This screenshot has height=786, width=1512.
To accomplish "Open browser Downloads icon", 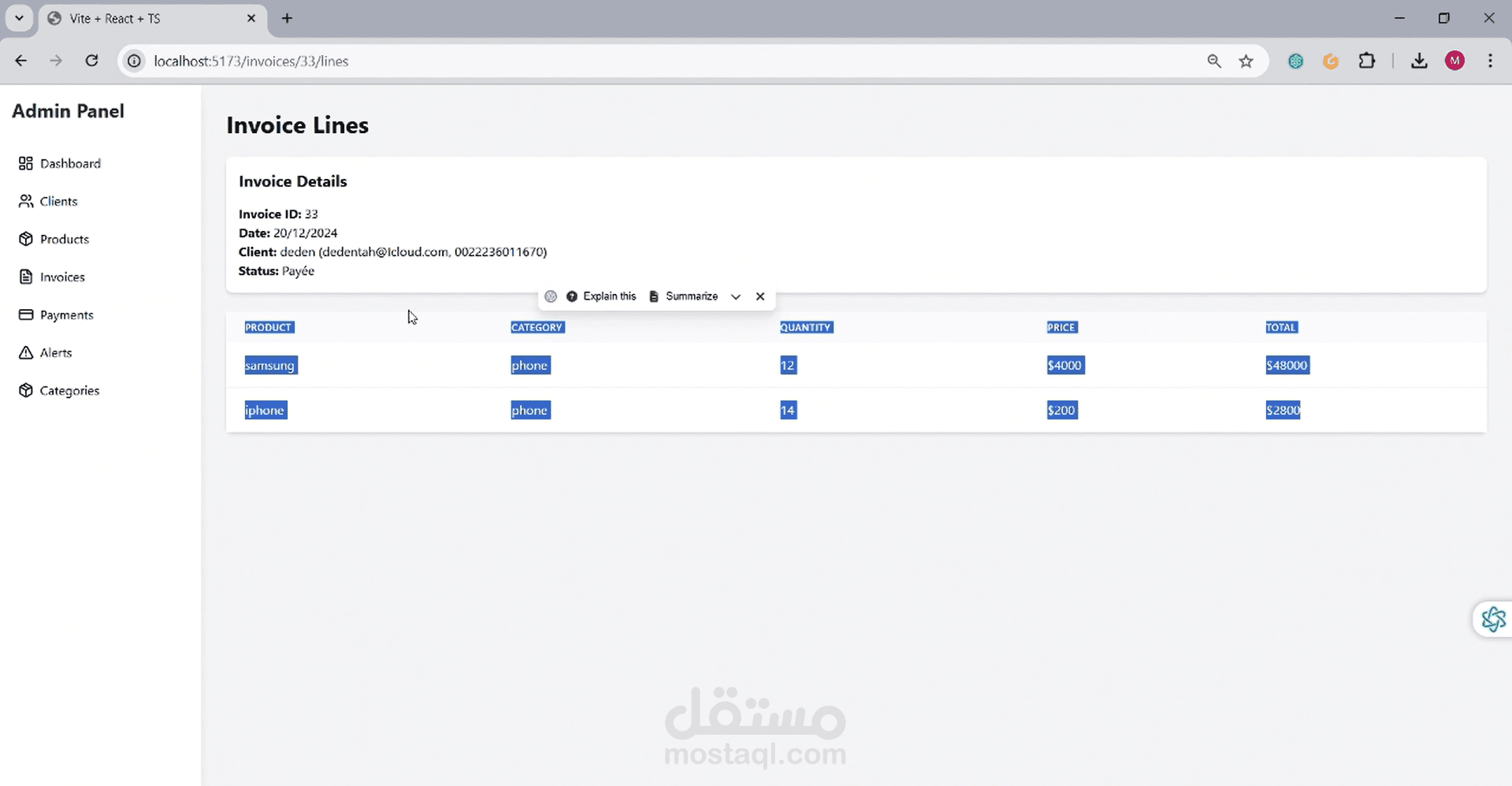I will (x=1418, y=61).
